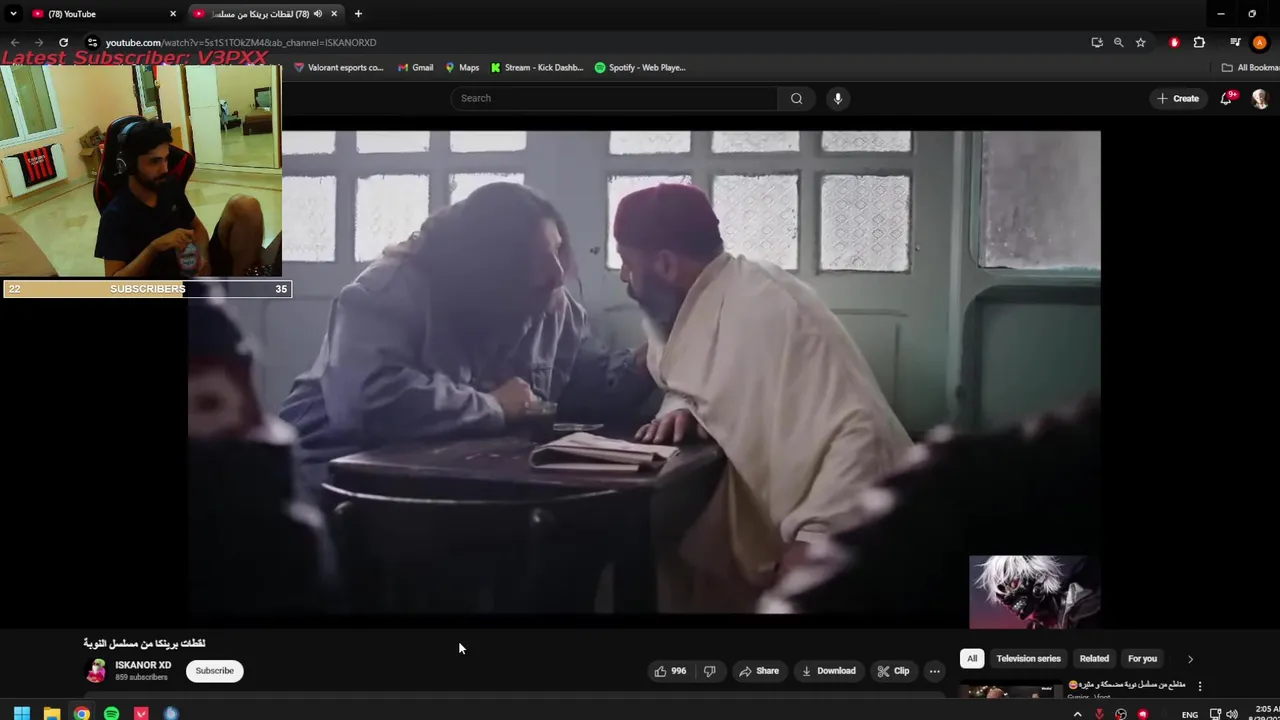Image resolution: width=1280 pixels, height=720 pixels.
Task: Open more actions three-dot menu
Action: coord(934,671)
